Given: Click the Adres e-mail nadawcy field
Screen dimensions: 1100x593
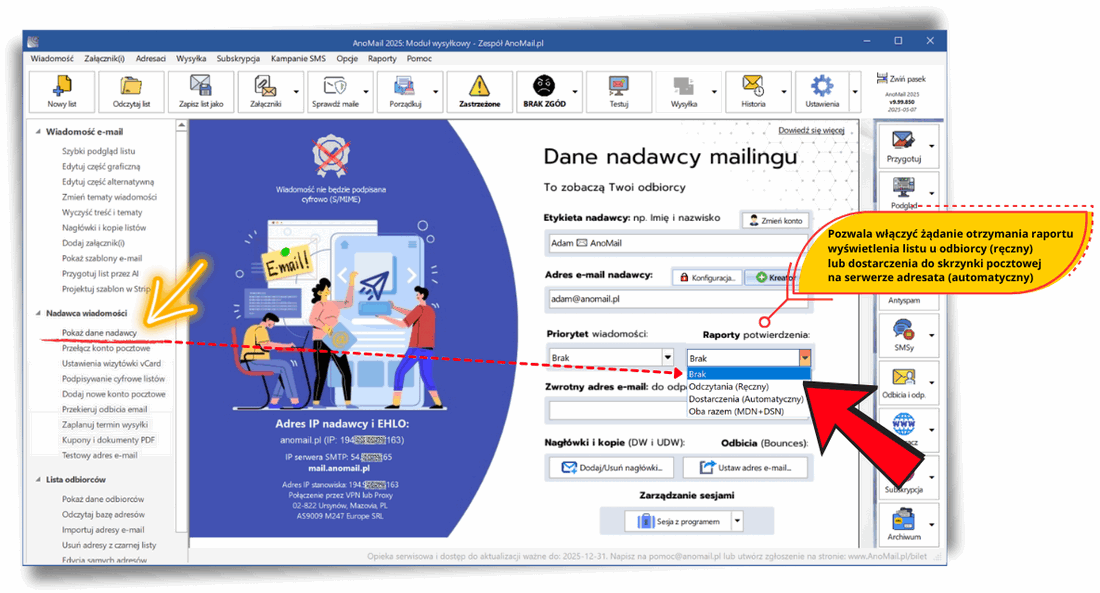Looking at the screenshot, I should 678,299.
